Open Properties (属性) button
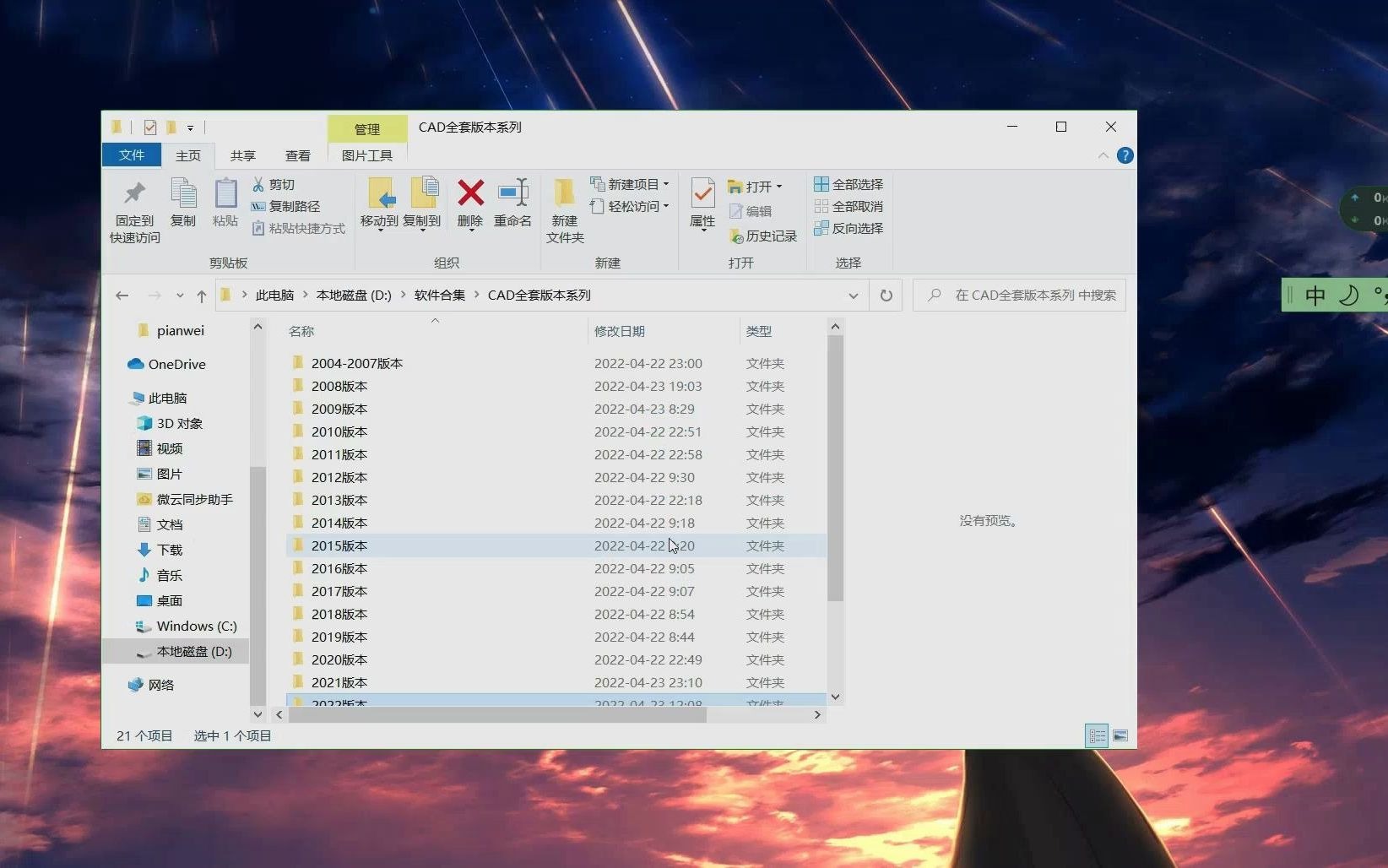Image resolution: width=1388 pixels, height=868 pixels. click(702, 203)
